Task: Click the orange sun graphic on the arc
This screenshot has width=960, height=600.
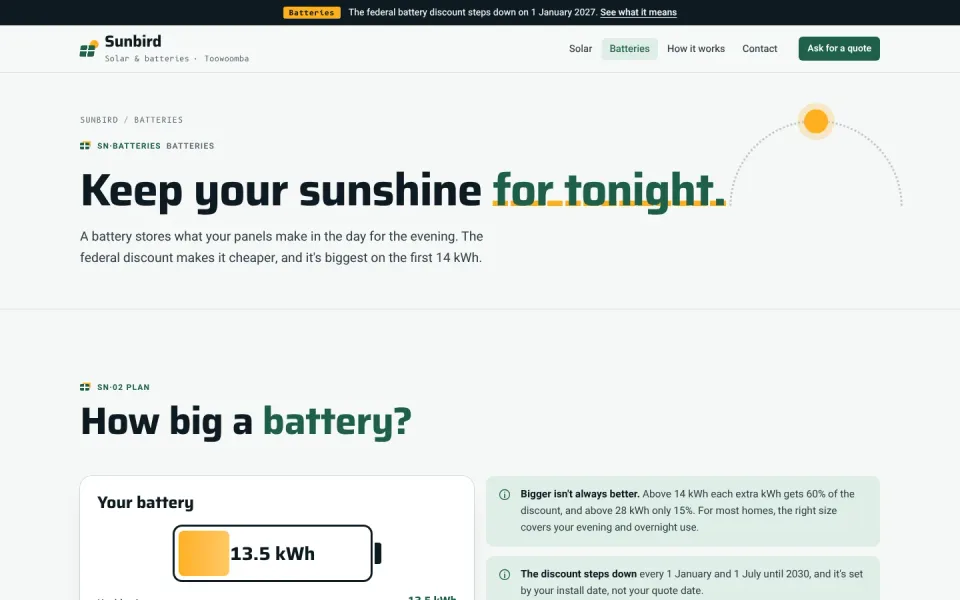Action: tap(816, 121)
